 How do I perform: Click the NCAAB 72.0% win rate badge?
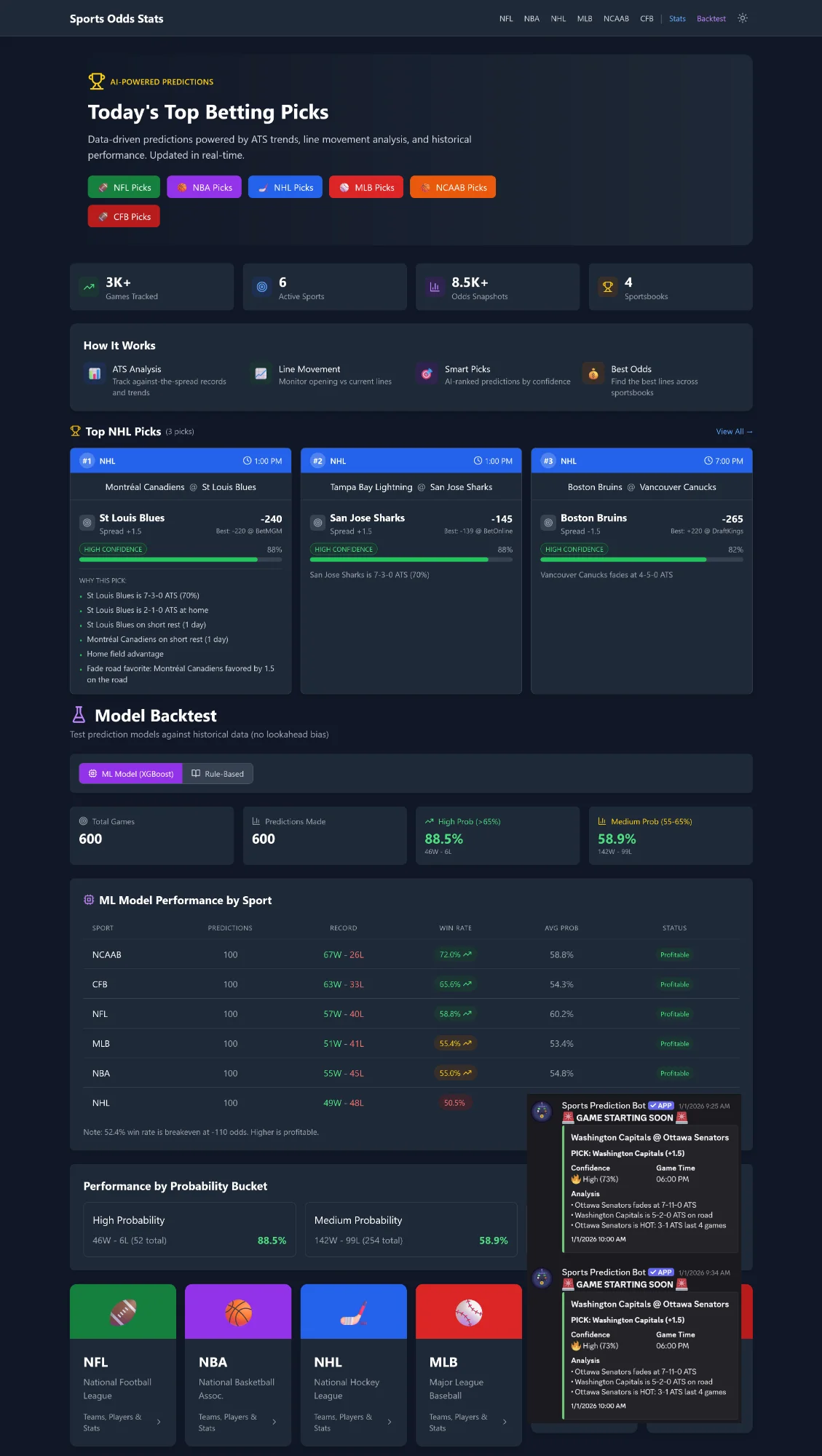pyautogui.click(x=455, y=954)
